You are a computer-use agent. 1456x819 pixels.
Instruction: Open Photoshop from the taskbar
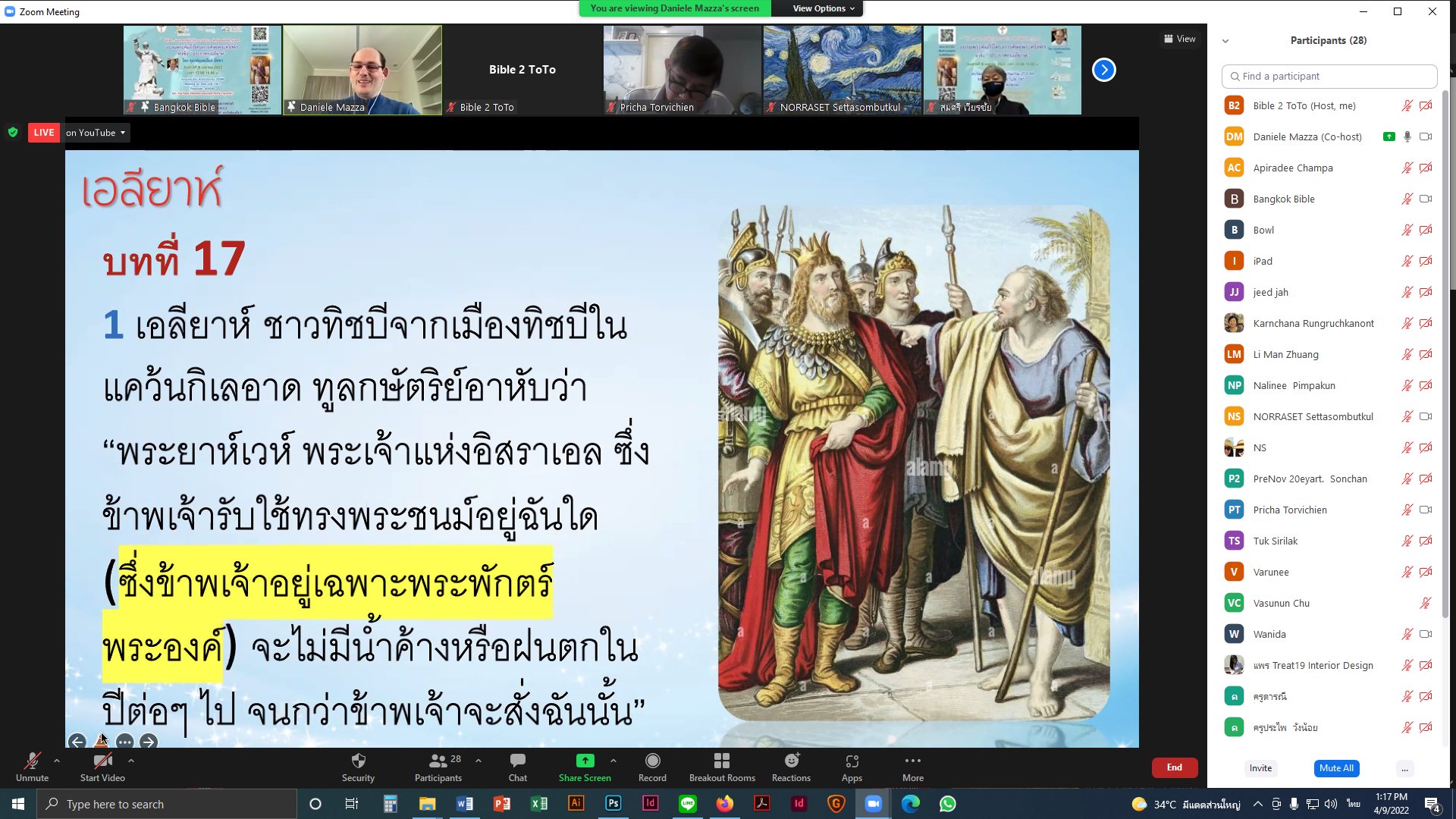pos(613,804)
